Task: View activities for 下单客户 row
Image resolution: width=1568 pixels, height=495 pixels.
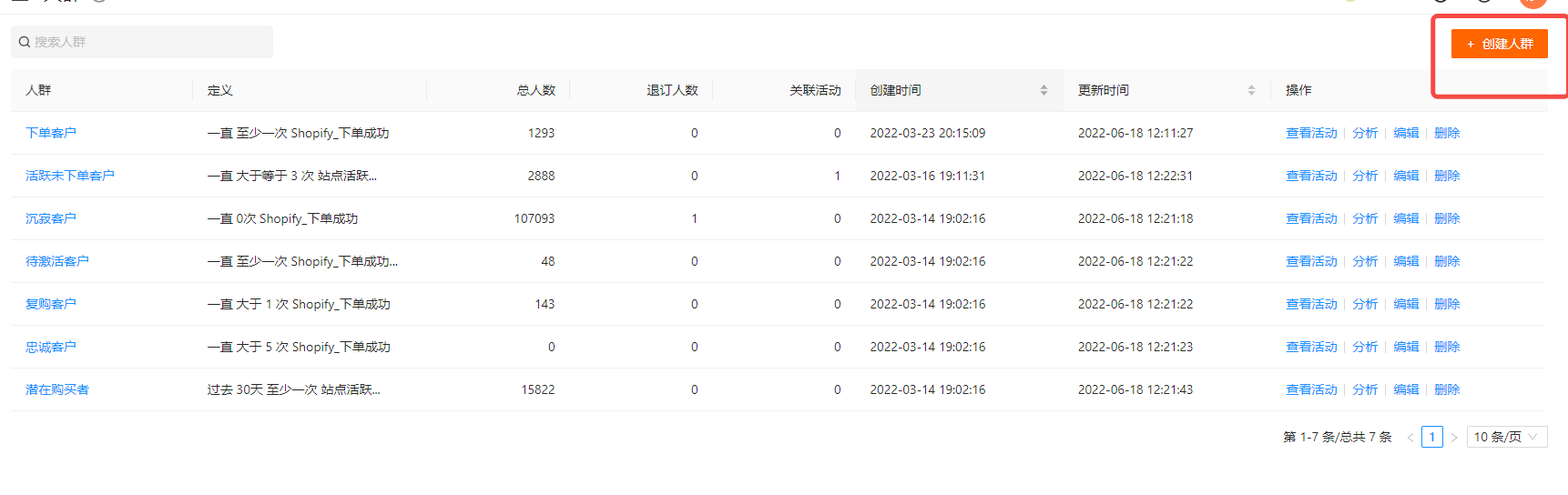Action: (1311, 133)
